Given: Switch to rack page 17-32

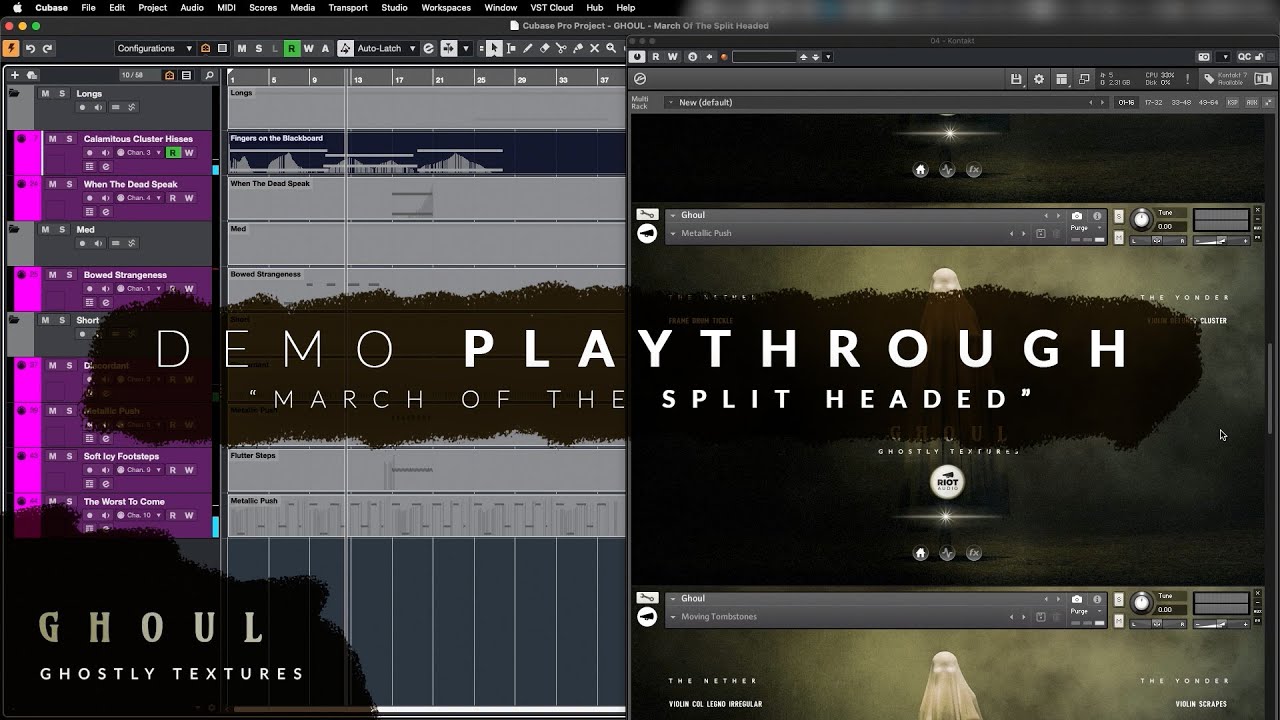Looking at the screenshot, I should 1154,102.
